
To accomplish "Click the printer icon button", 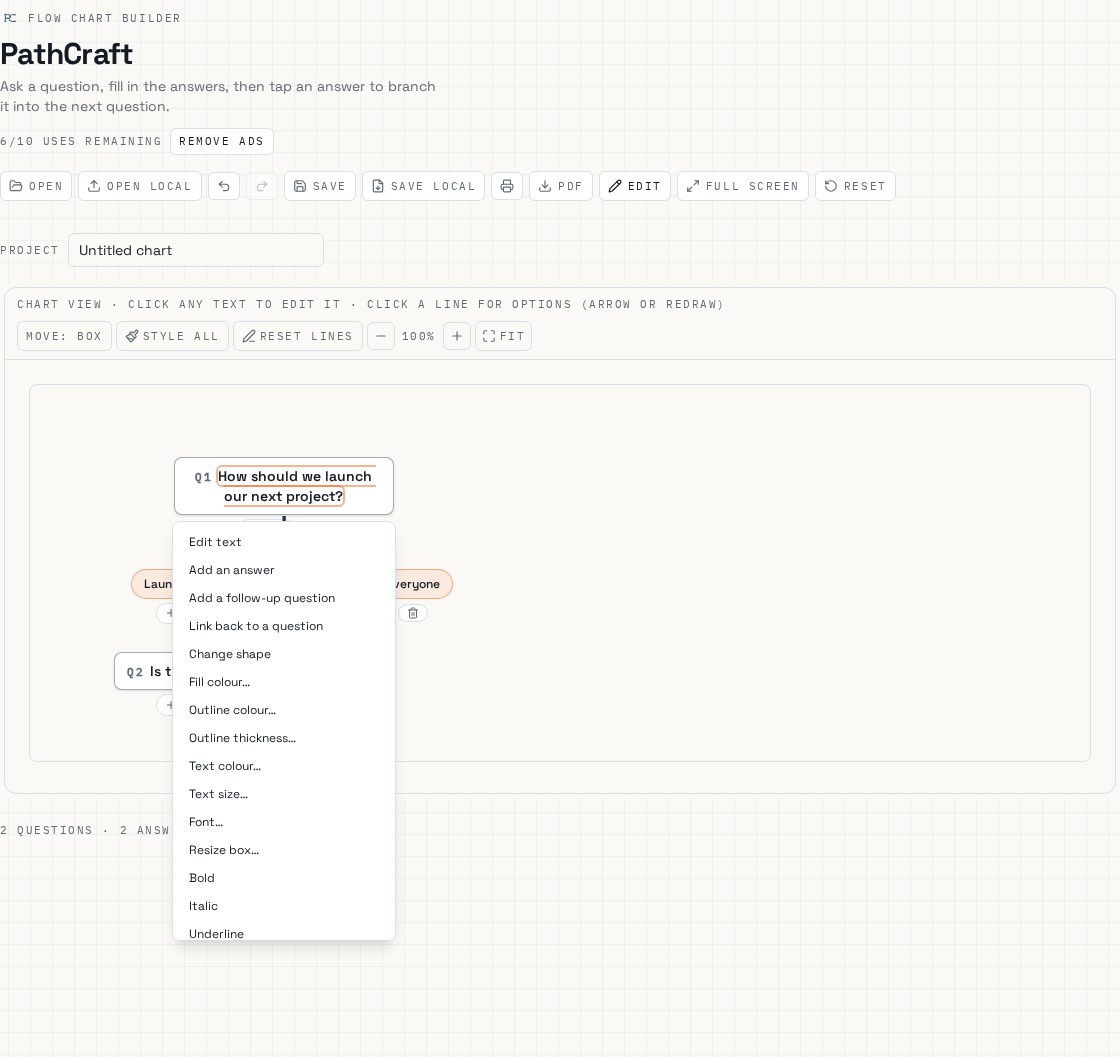I will pos(506,186).
